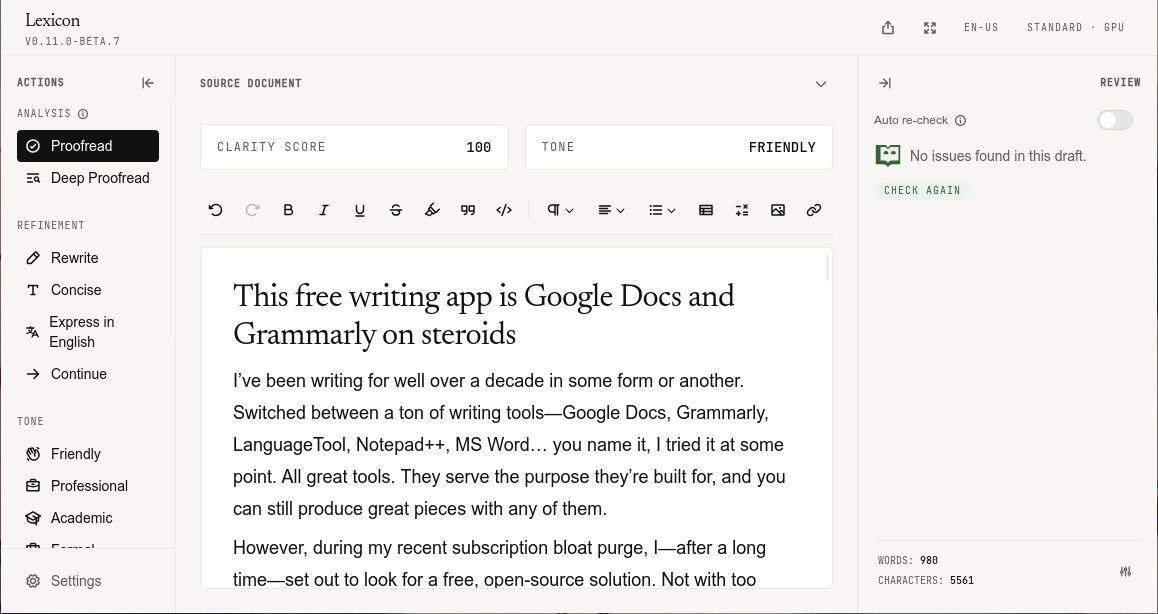Click into the document title heading
The image size is (1158, 614).
[x=484, y=315]
